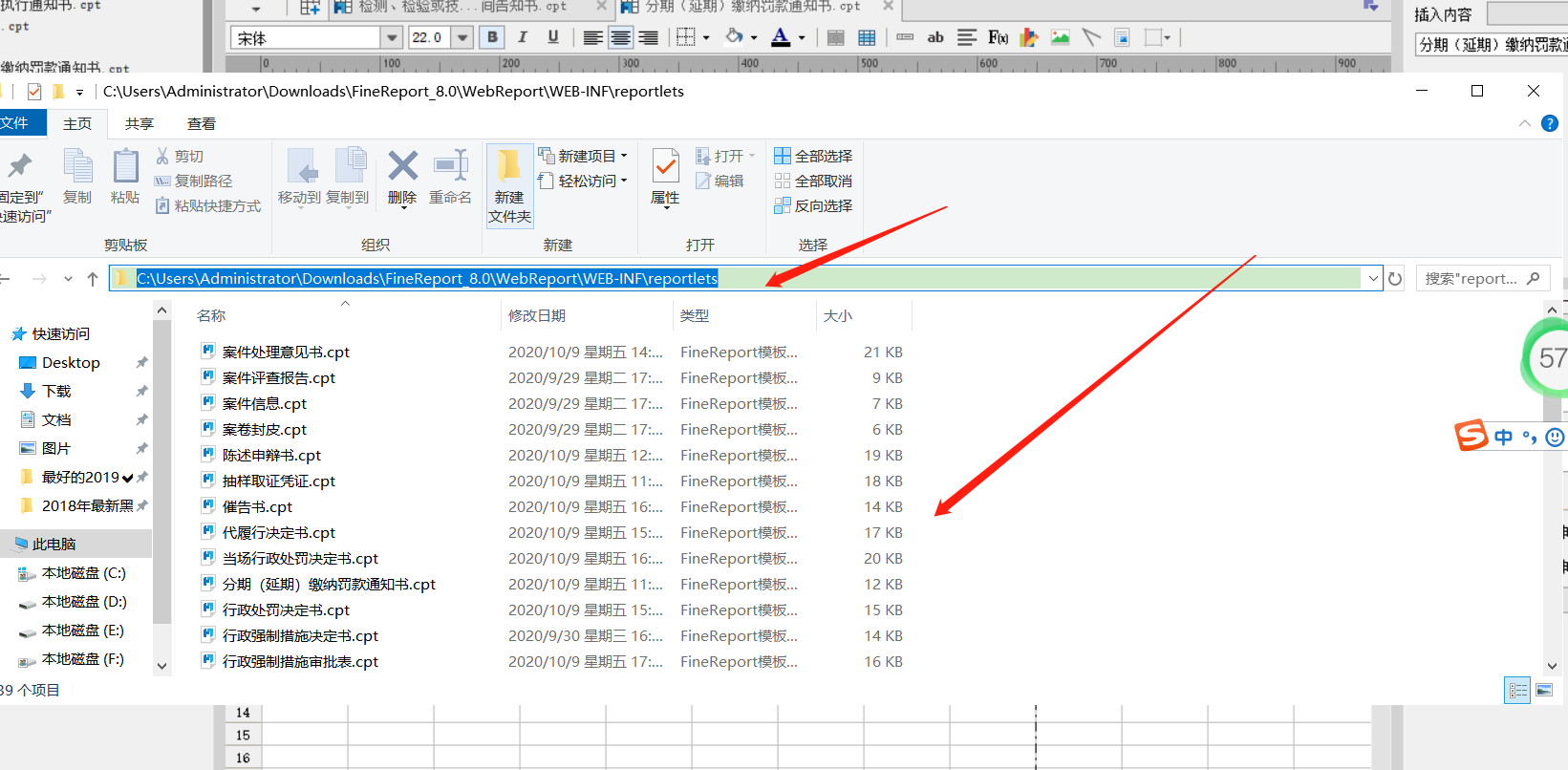Align text left in FineReport toolbar

point(592,37)
